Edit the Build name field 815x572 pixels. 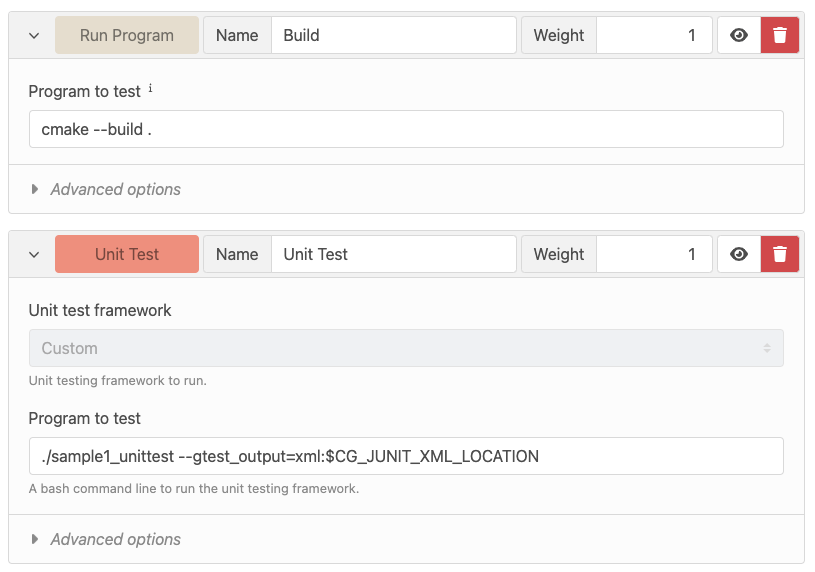(393, 35)
